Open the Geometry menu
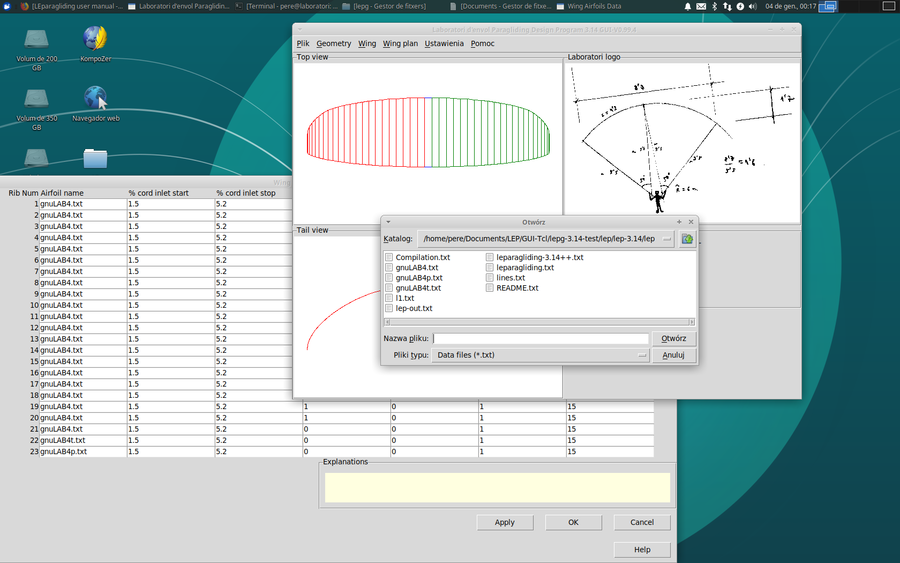The image size is (900, 563). click(333, 44)
